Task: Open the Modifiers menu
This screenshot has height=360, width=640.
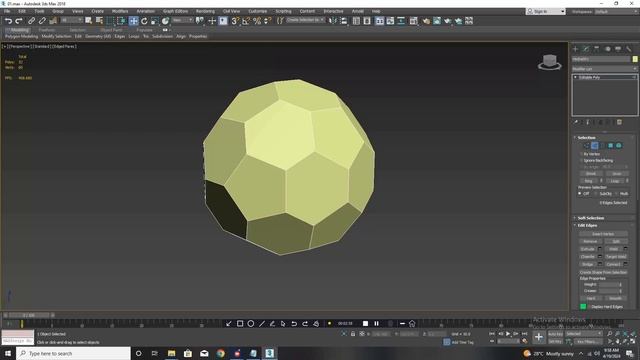Action: click(120, 11)
